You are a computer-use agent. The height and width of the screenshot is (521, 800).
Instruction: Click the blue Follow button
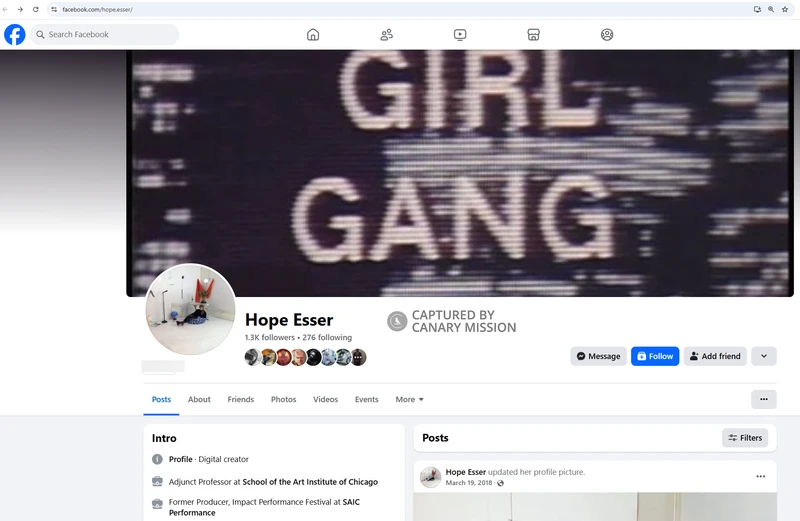coord(655,356)
